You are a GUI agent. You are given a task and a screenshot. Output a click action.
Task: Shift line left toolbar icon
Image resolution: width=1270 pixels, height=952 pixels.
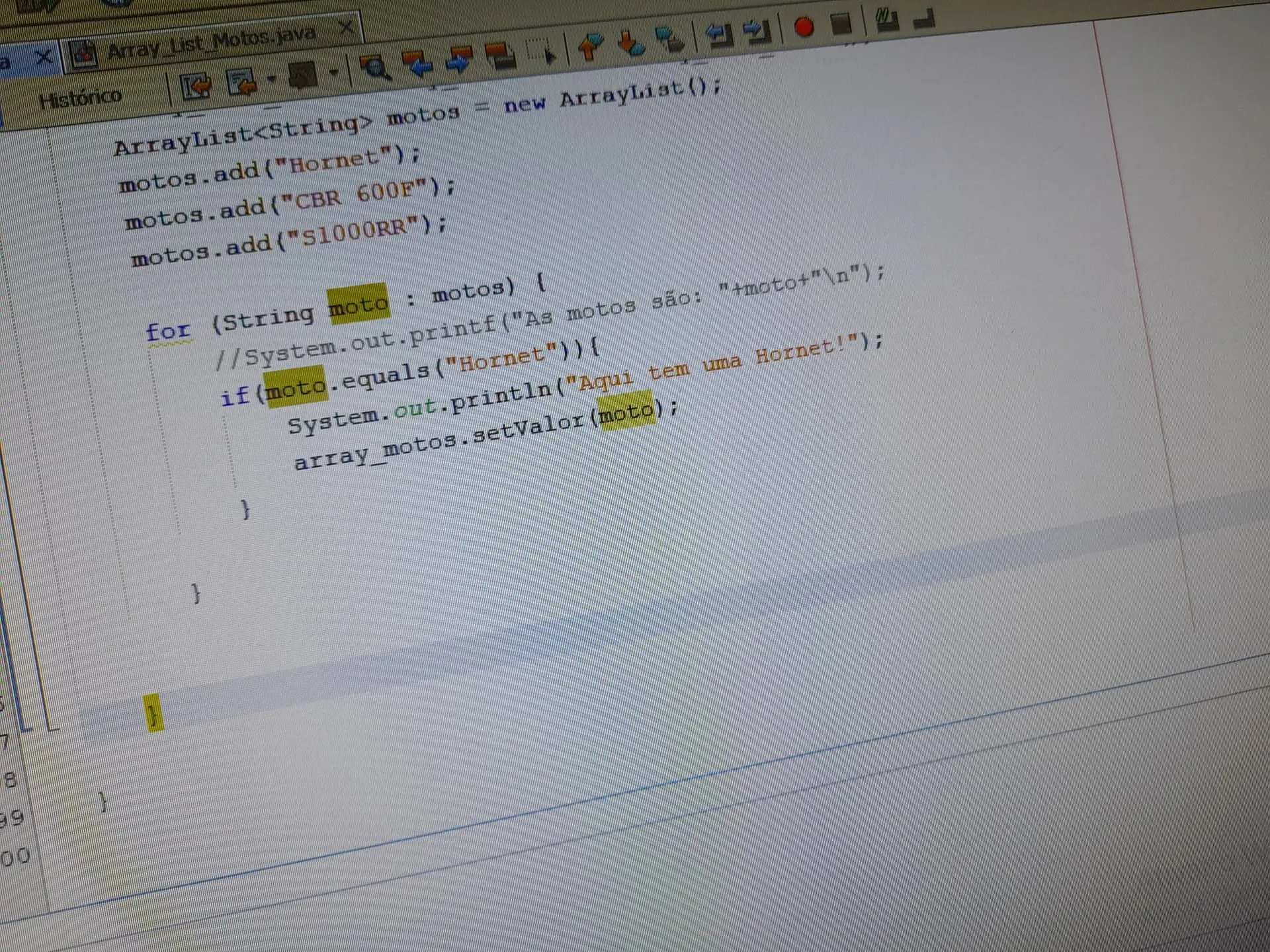pos(718,33)
